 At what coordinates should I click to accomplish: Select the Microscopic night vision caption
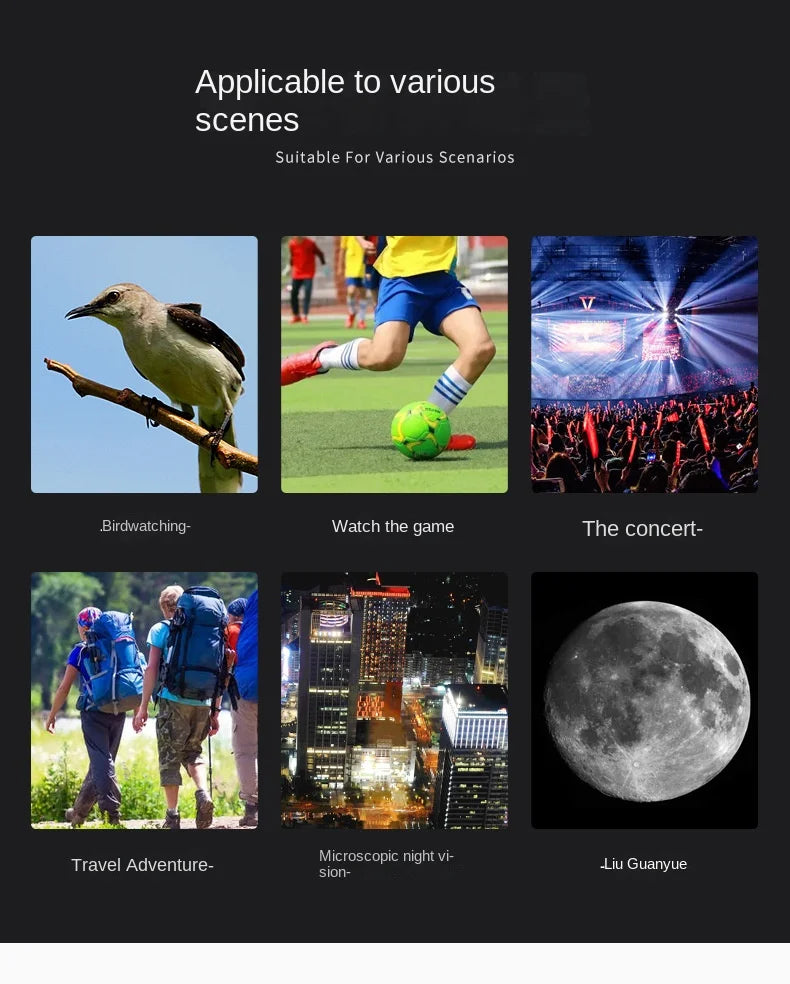point(386,864)
